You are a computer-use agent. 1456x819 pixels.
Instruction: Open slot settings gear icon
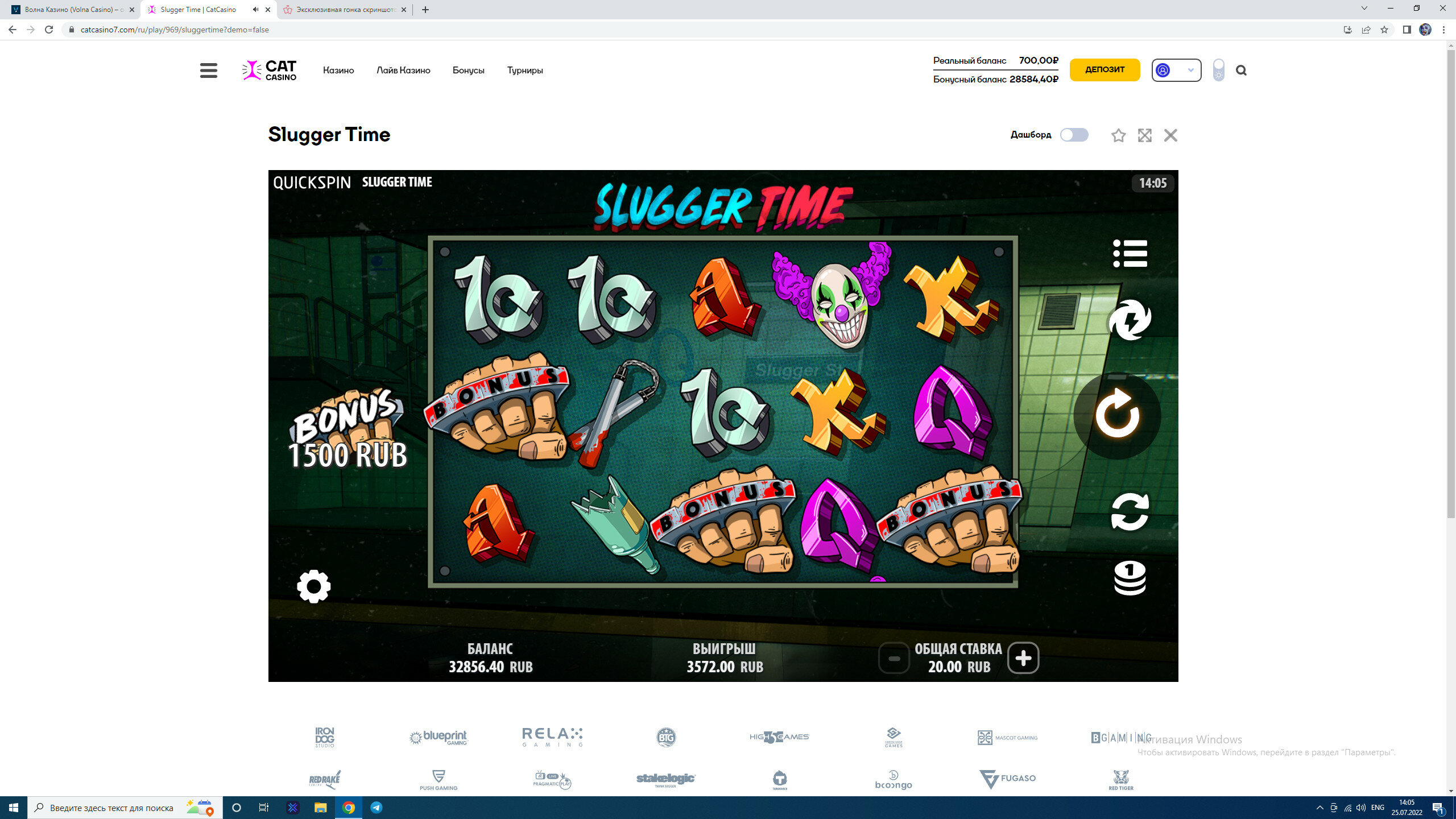click(313, 586)
